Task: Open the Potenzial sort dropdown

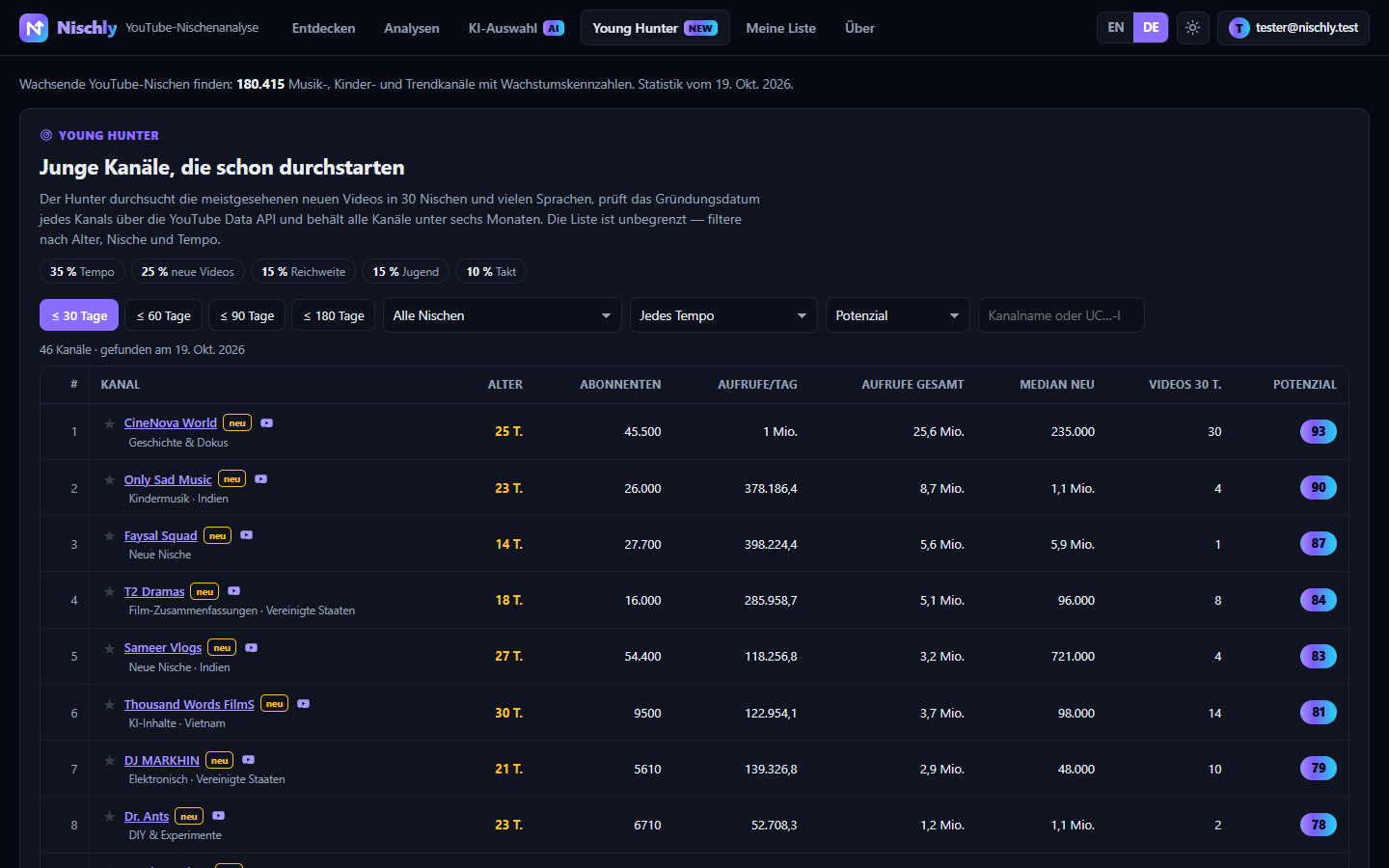Action: (898, 315)
